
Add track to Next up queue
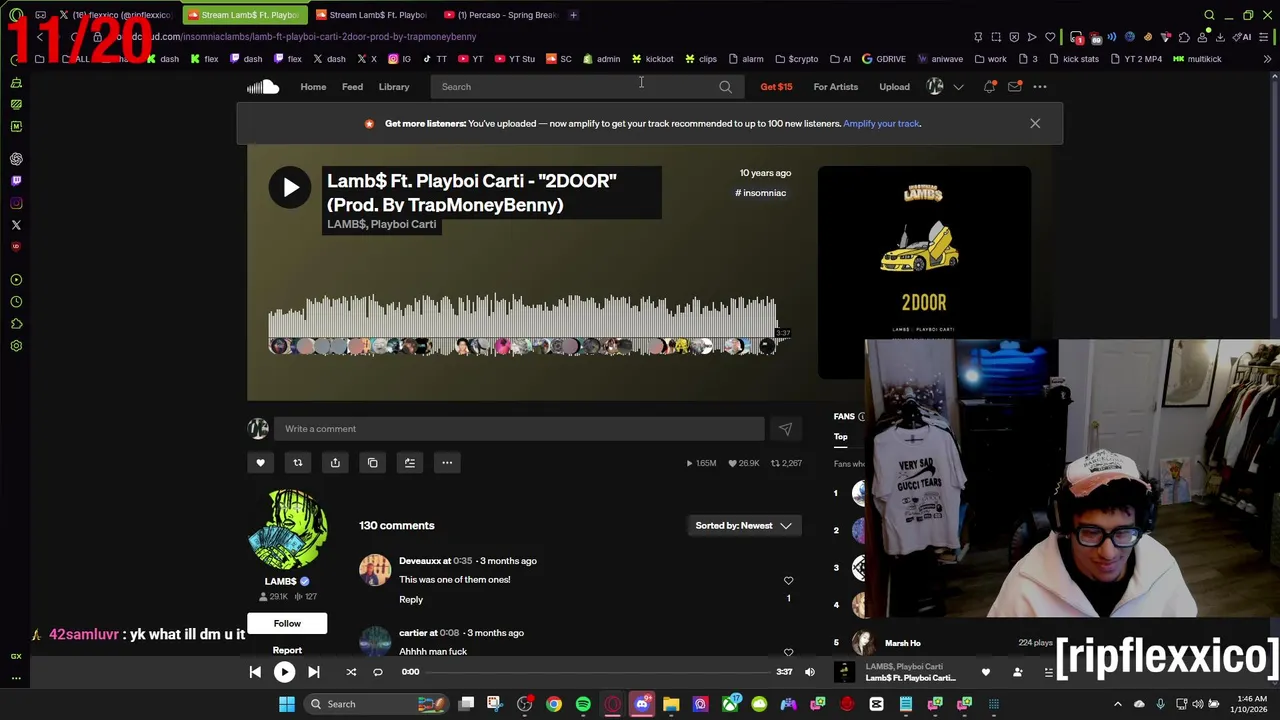click(x=409, y=463)
